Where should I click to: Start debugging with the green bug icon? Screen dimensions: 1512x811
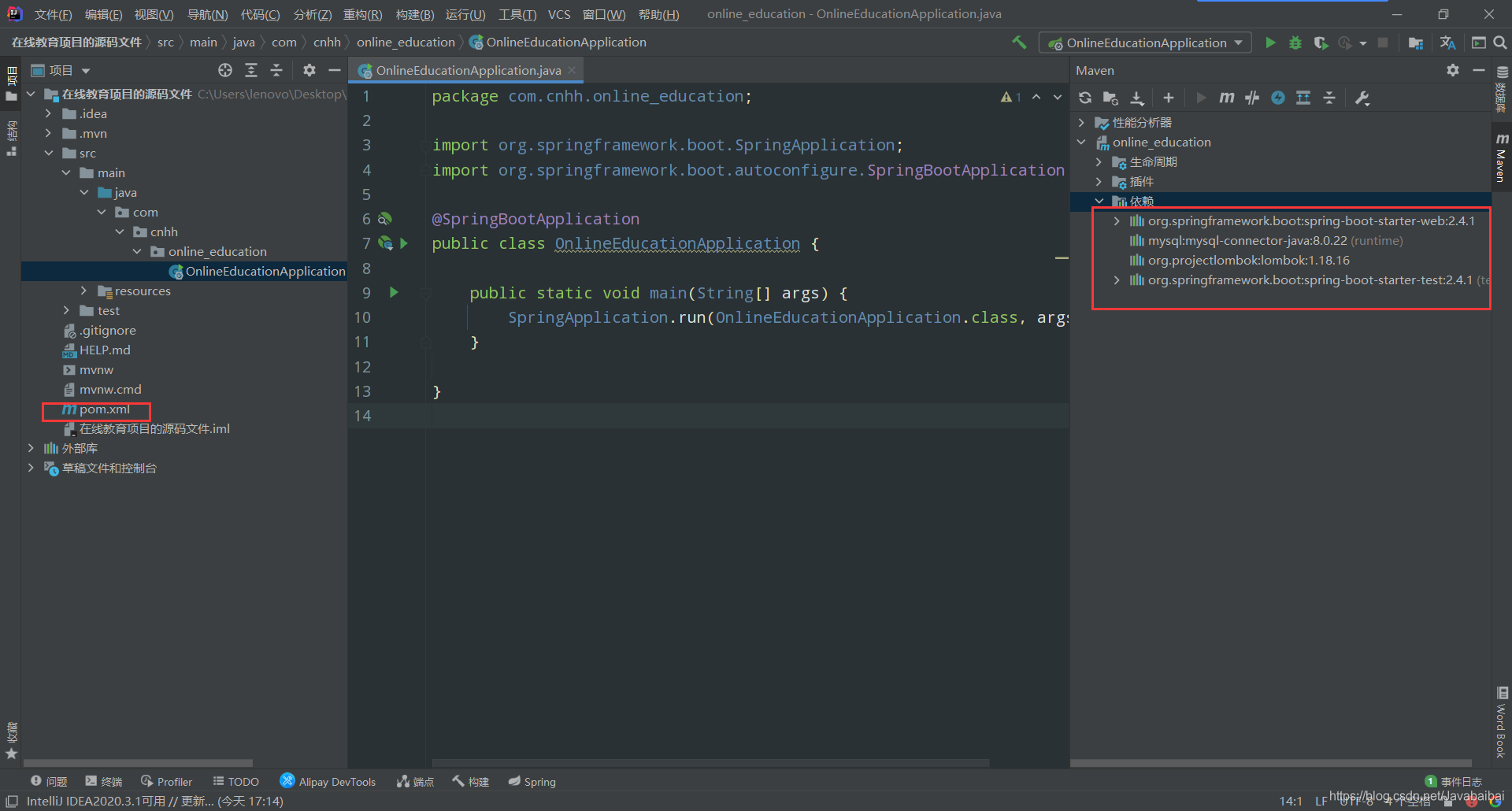click(x=1295, y=43)
